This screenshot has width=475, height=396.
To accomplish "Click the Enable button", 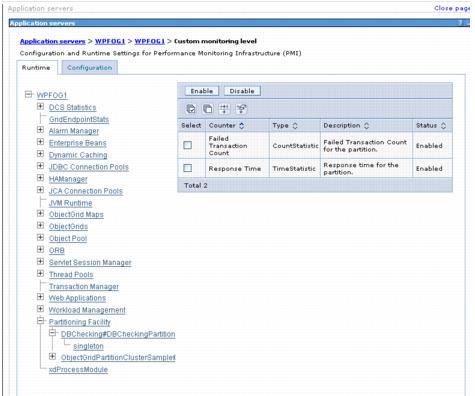I will point(202,91).
